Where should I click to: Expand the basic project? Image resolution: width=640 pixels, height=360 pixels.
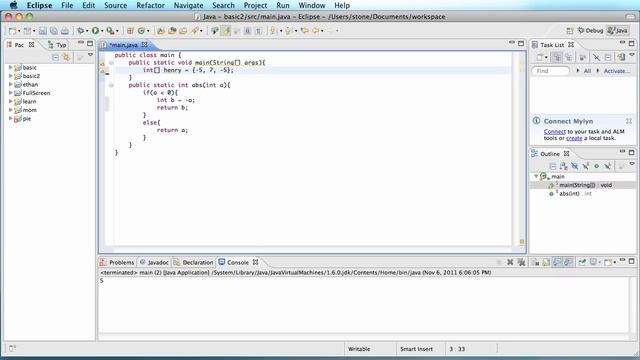coord(11,67)
